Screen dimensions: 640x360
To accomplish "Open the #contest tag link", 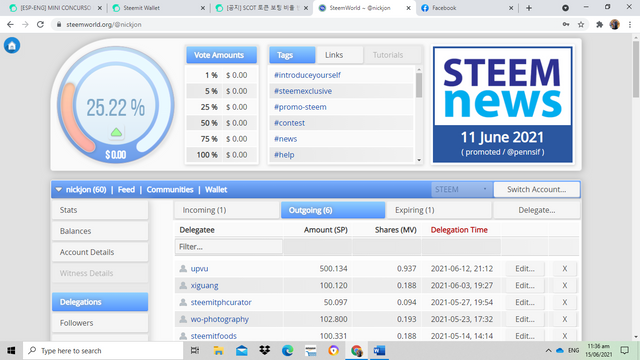I will click(x=289, y=123).
